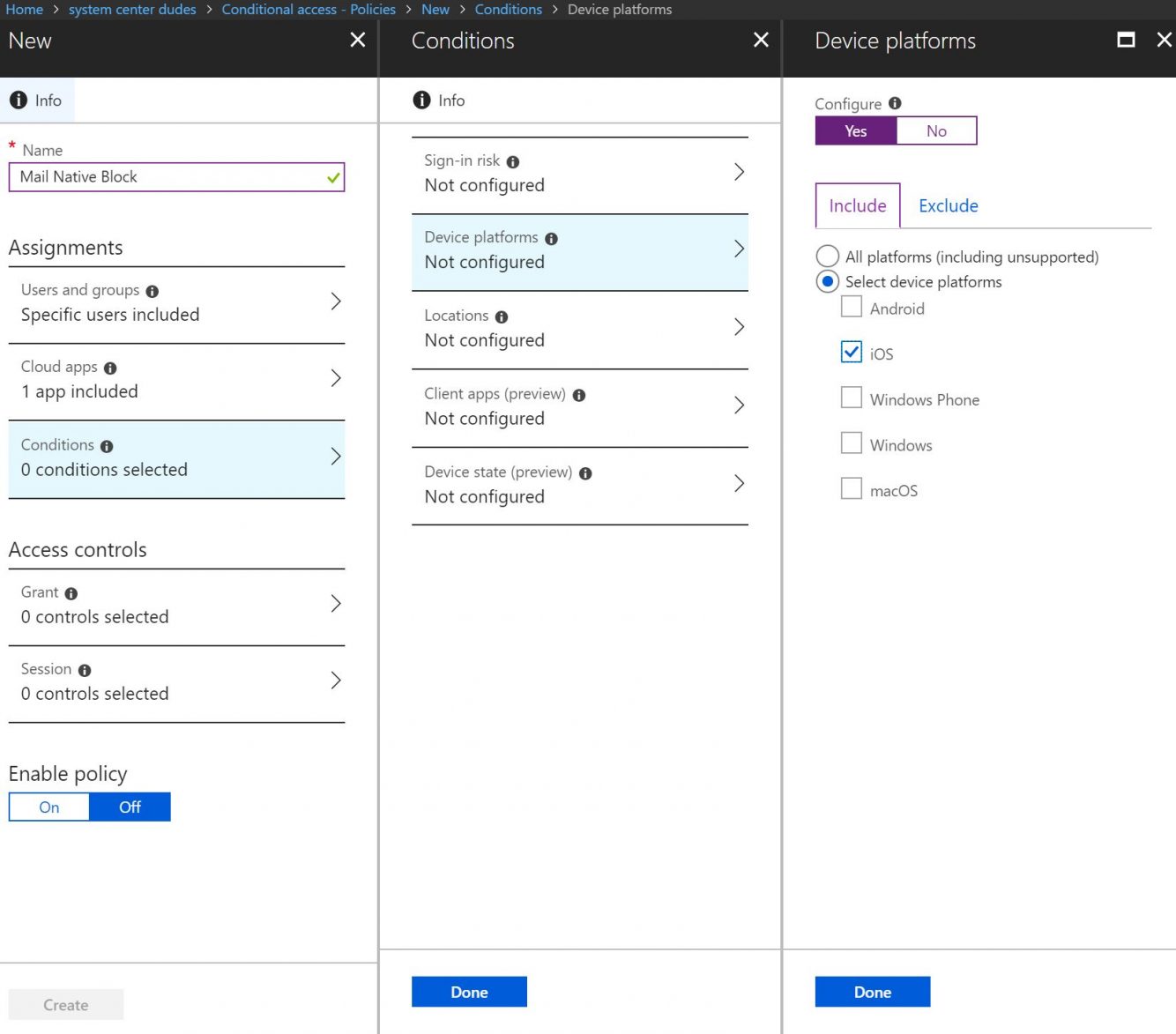Image resolution: width=1176 pixels, height=1034 pixels.
Task: Switch to the Exclude tab
Action: pos(948,205)
